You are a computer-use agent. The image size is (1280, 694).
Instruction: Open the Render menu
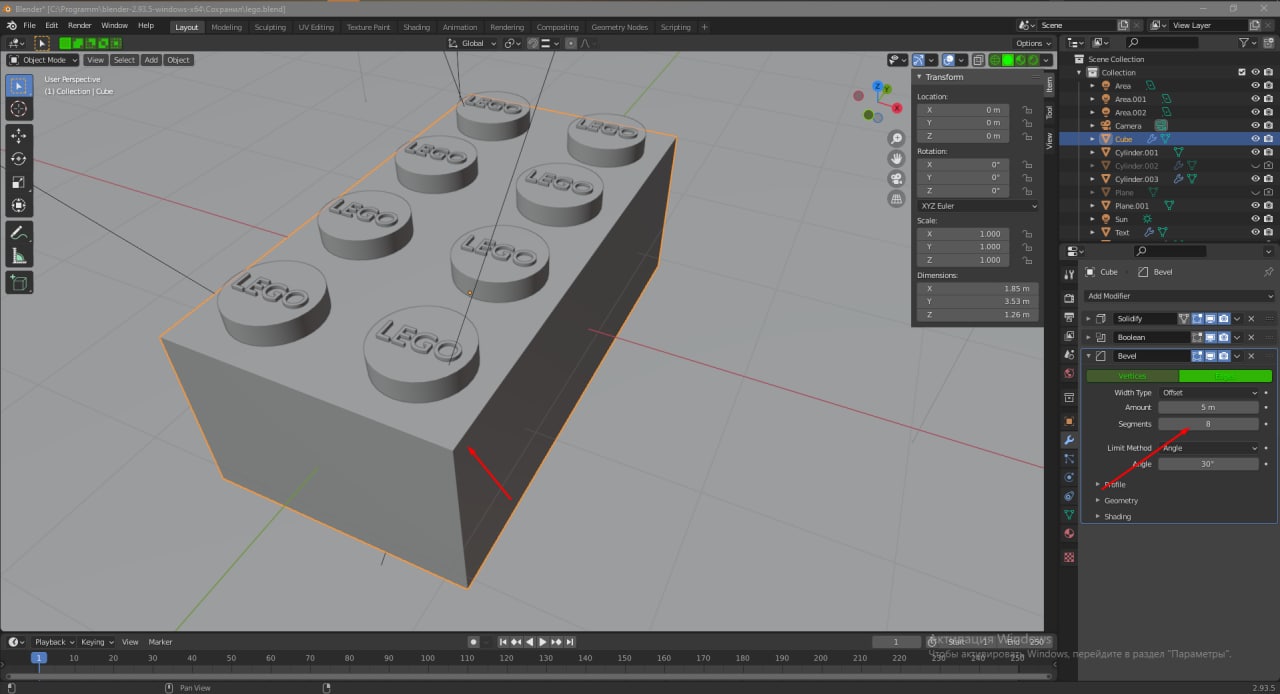click(x=80, y=26)
